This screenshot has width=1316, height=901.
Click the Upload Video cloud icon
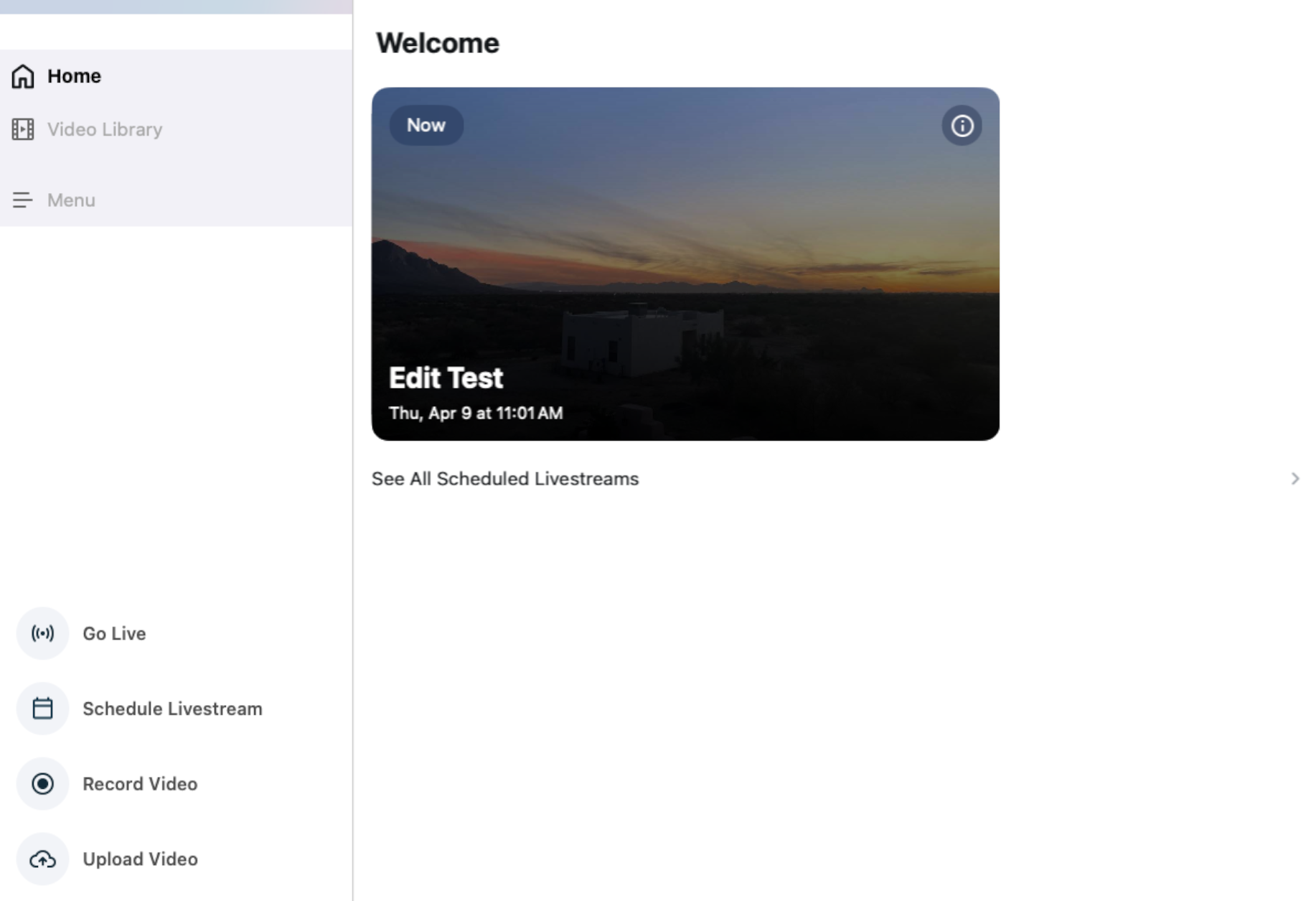pos(42,859)
